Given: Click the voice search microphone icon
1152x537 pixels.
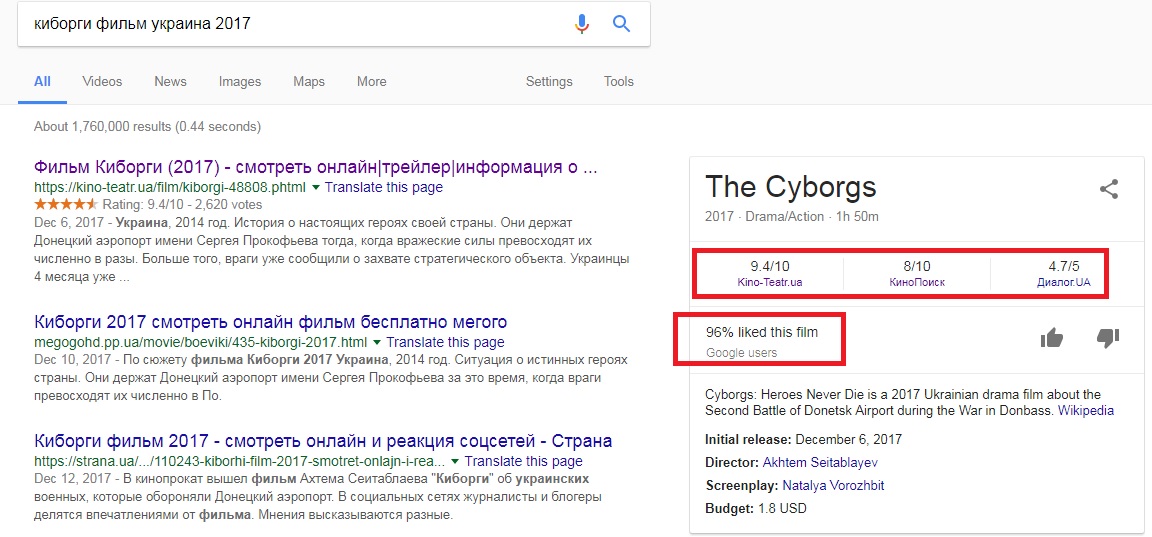Looking at the screenshot, I should click(x=582, y=24).
